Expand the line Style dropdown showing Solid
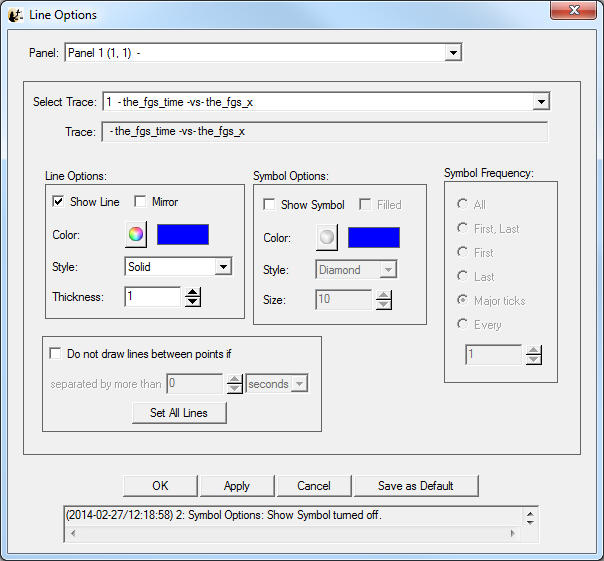 [x=223, y=267]
